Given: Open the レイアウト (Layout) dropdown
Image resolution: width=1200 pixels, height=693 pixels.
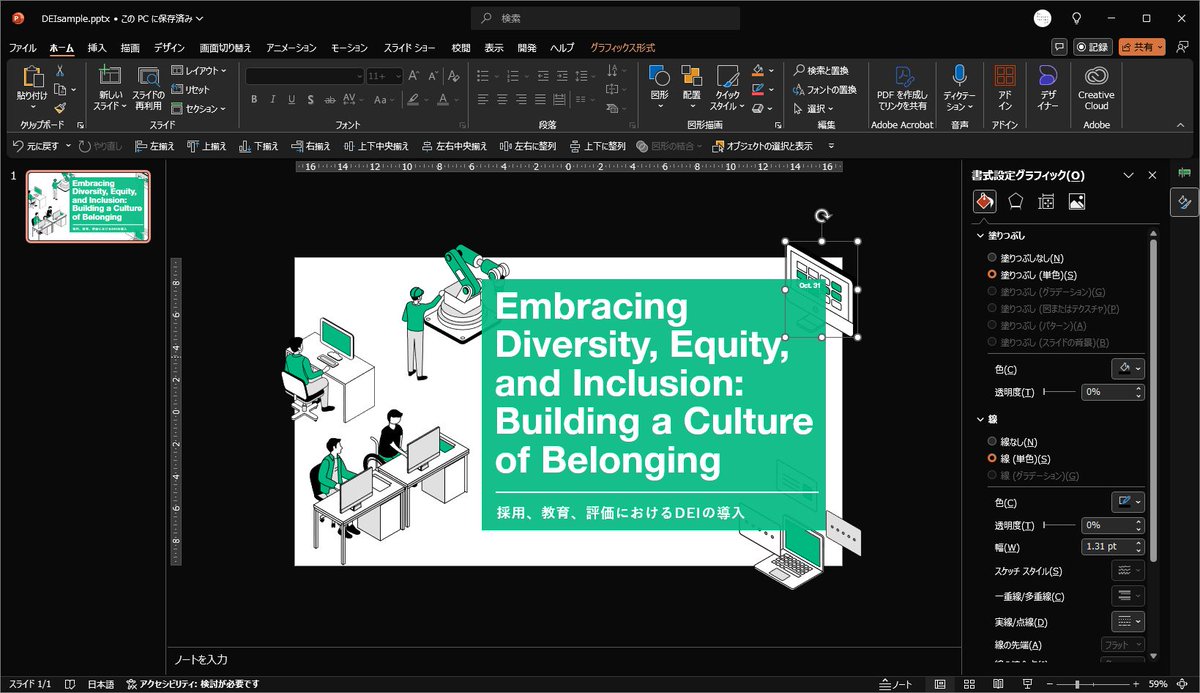Looking at the screenshot, I should (x=198, y=71).
